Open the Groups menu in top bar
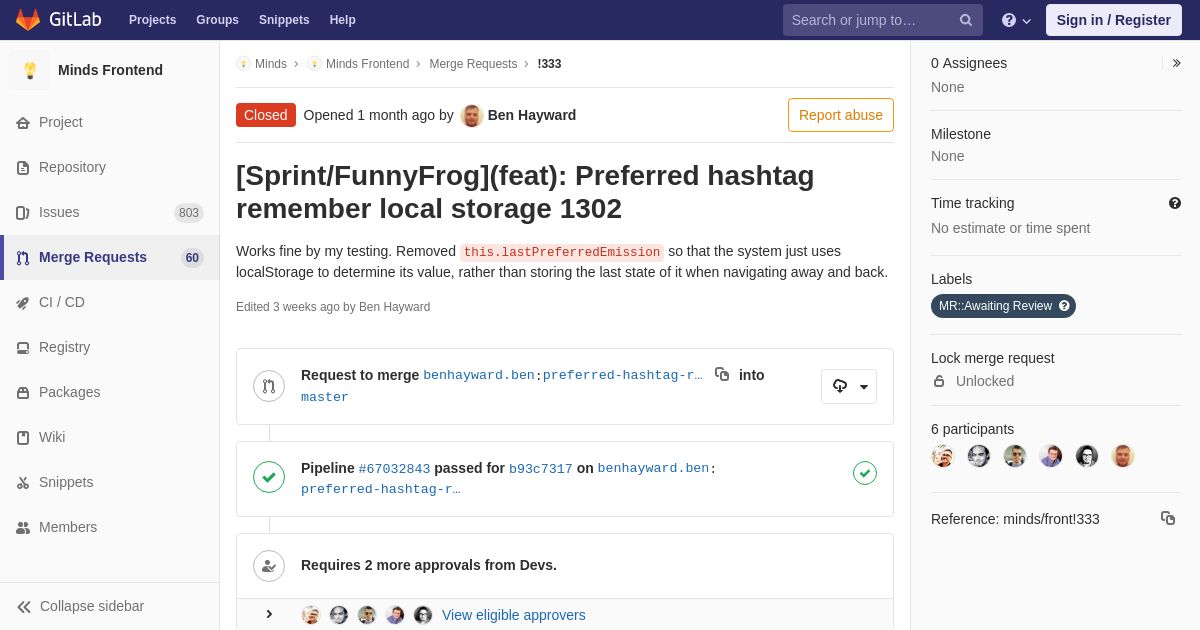The image size is (1200, 630). (x=217, y=20)
